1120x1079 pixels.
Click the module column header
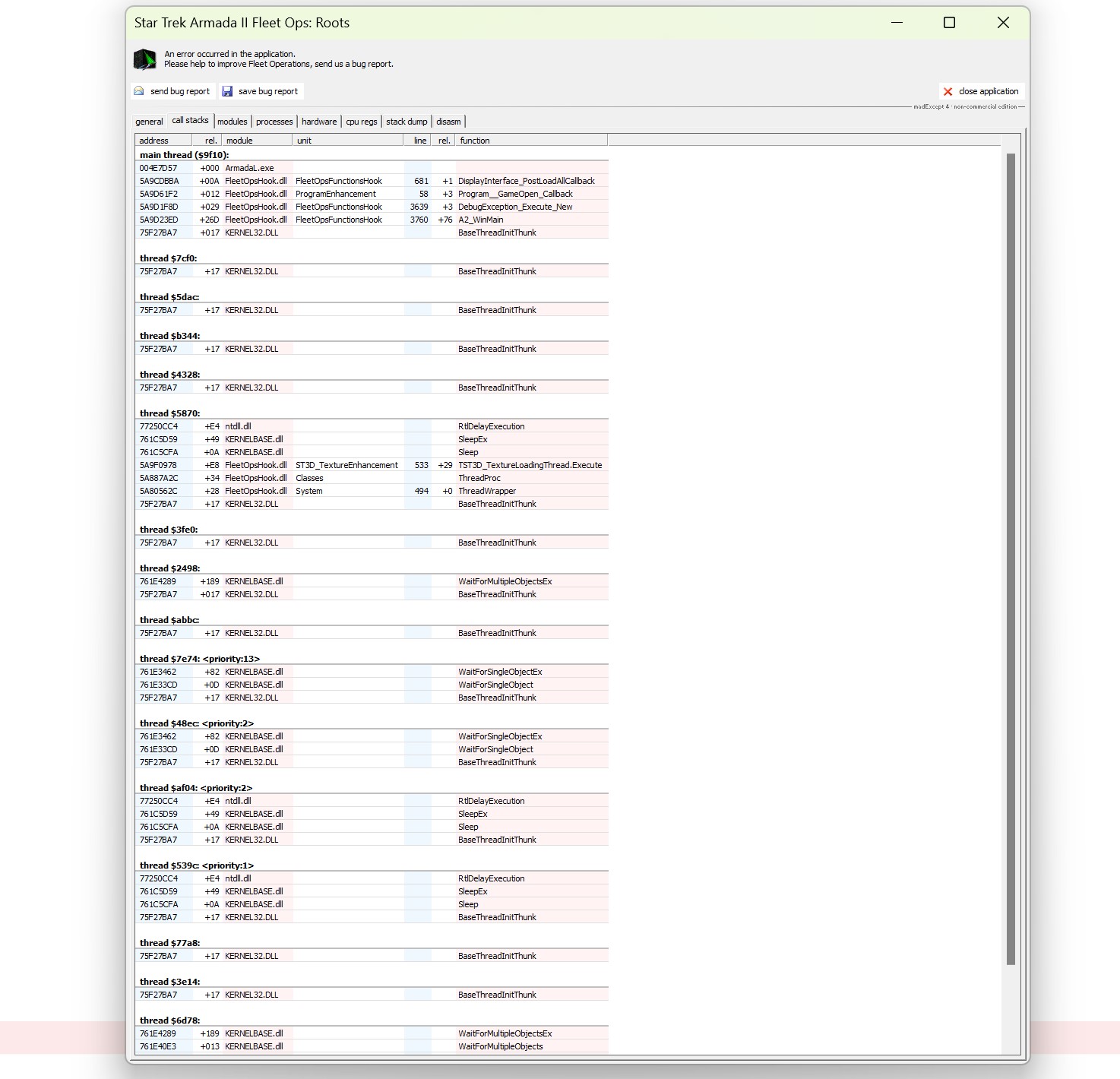coord(257,141)
